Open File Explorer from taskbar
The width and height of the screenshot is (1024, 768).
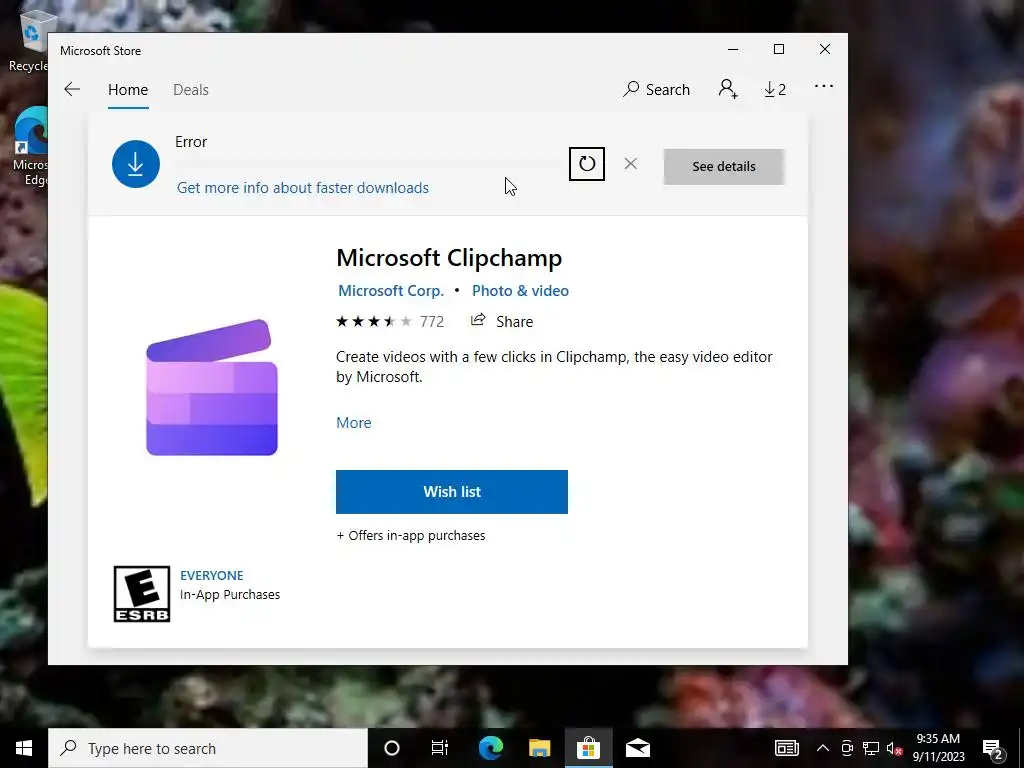pyautogui.click(x=539, y=748)
